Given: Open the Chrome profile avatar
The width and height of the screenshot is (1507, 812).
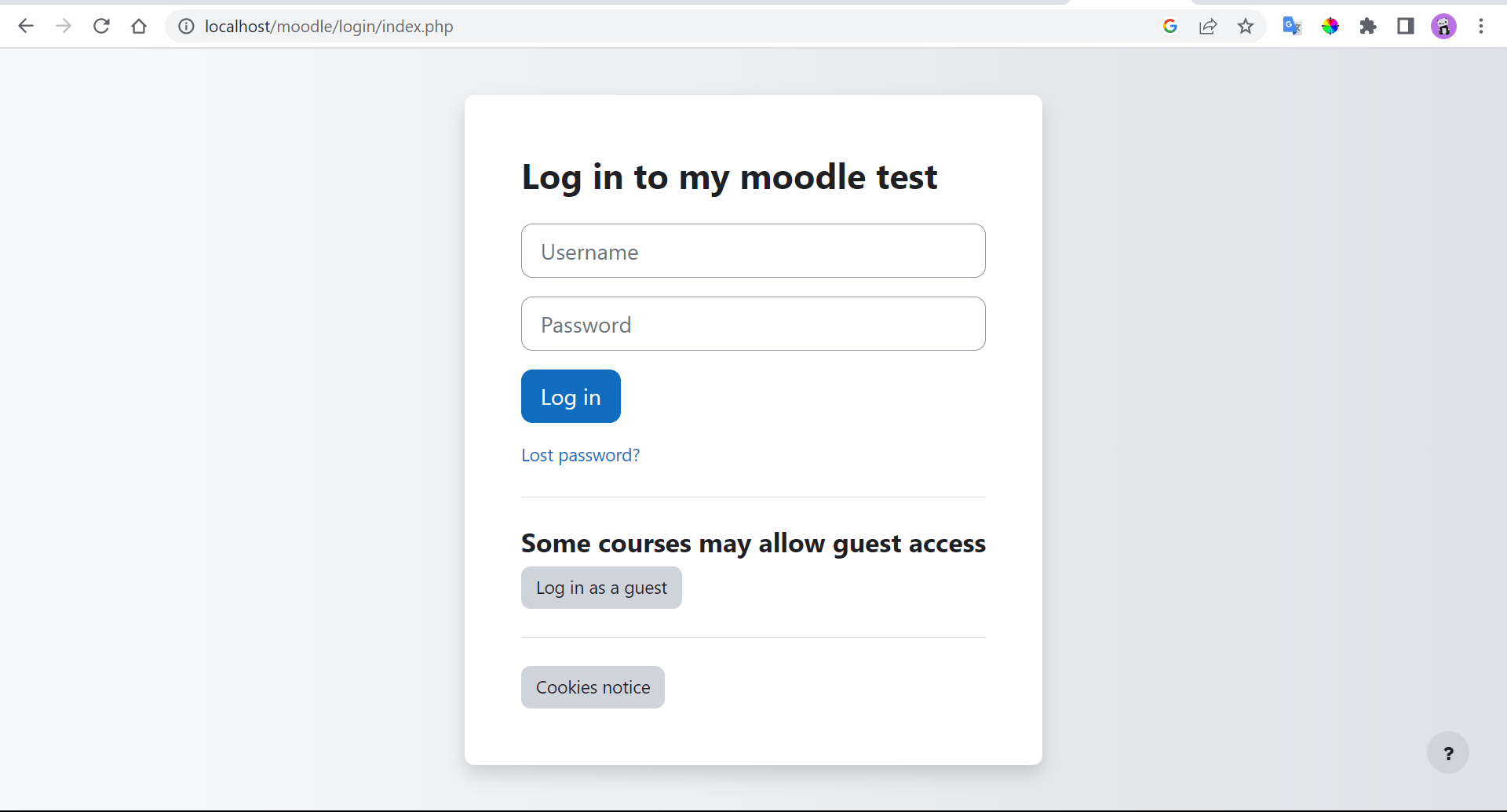Looking at the screenshot, I should (1443, 26).
